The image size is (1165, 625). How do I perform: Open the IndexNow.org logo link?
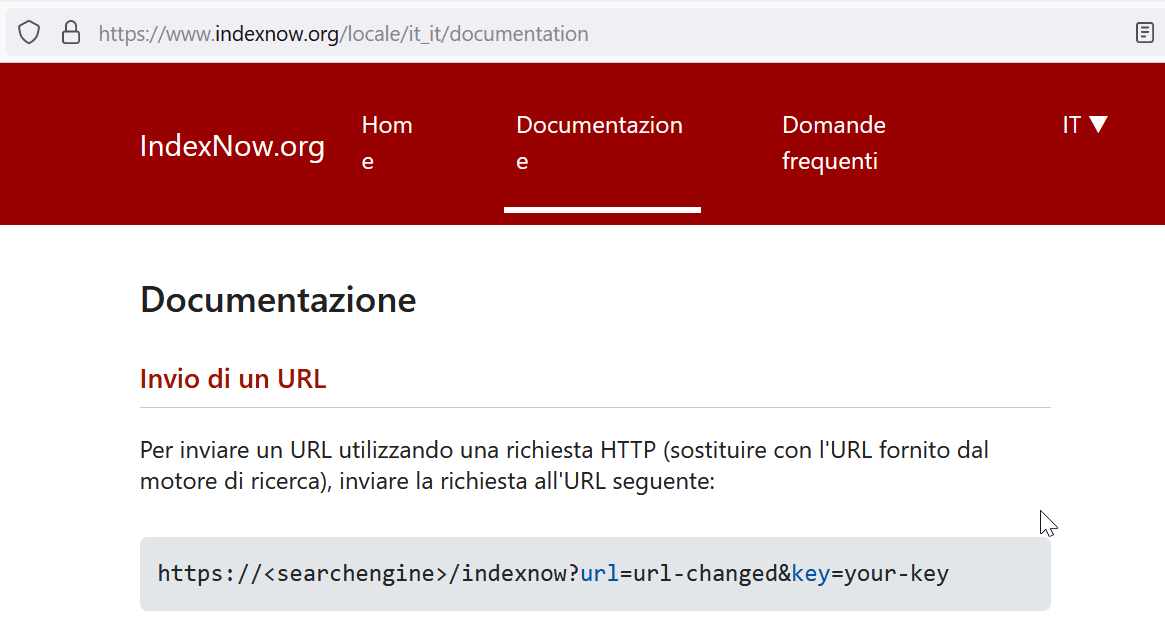[x=232, y=146]
